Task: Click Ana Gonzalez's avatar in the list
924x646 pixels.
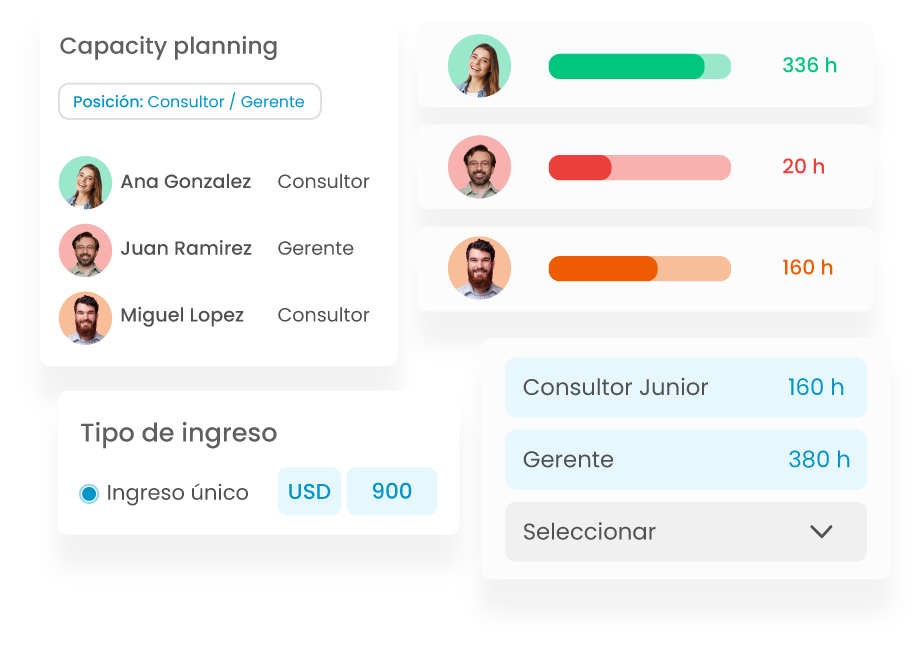Action: (85, 182)
